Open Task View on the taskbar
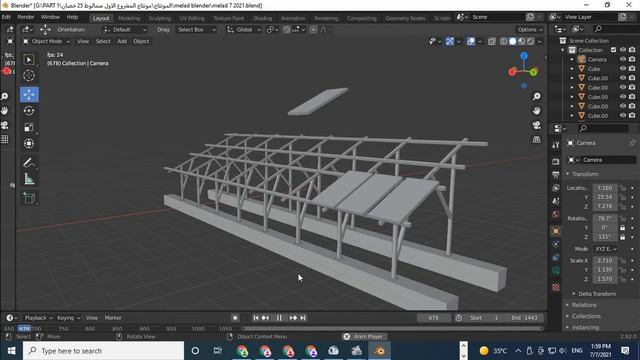 (218, 351)
